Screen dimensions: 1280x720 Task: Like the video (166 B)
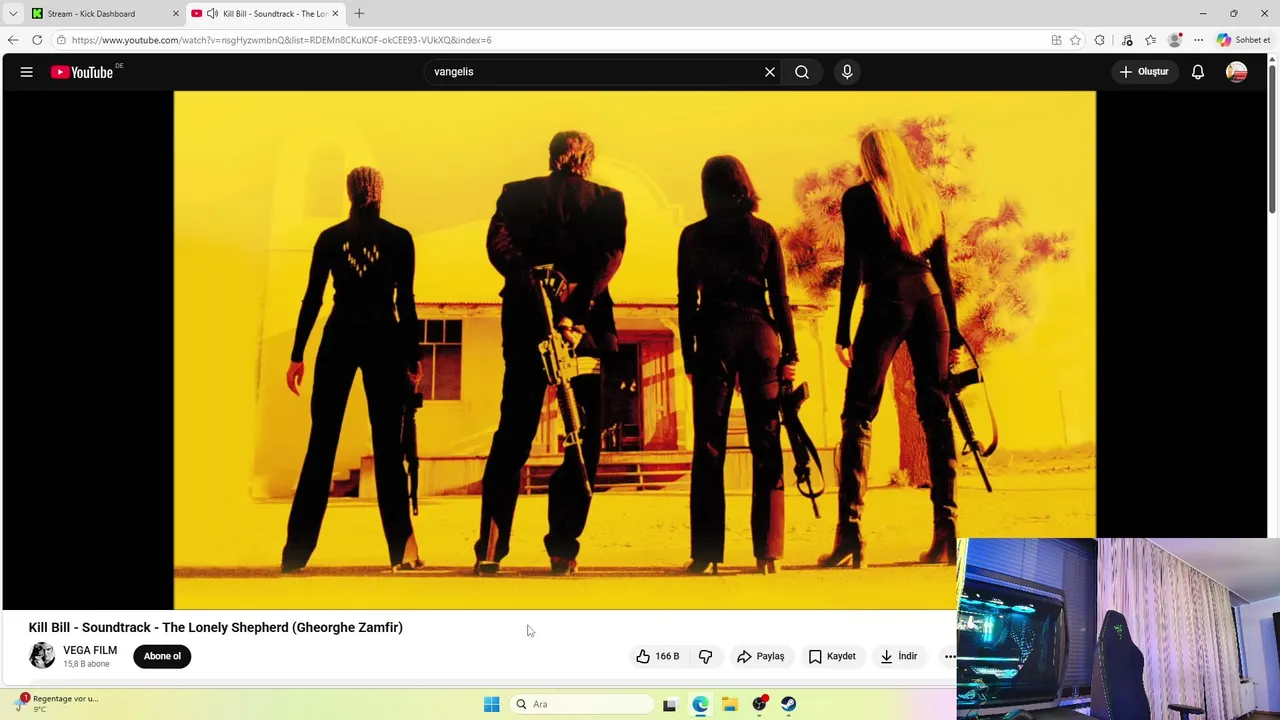pos(658,656)
